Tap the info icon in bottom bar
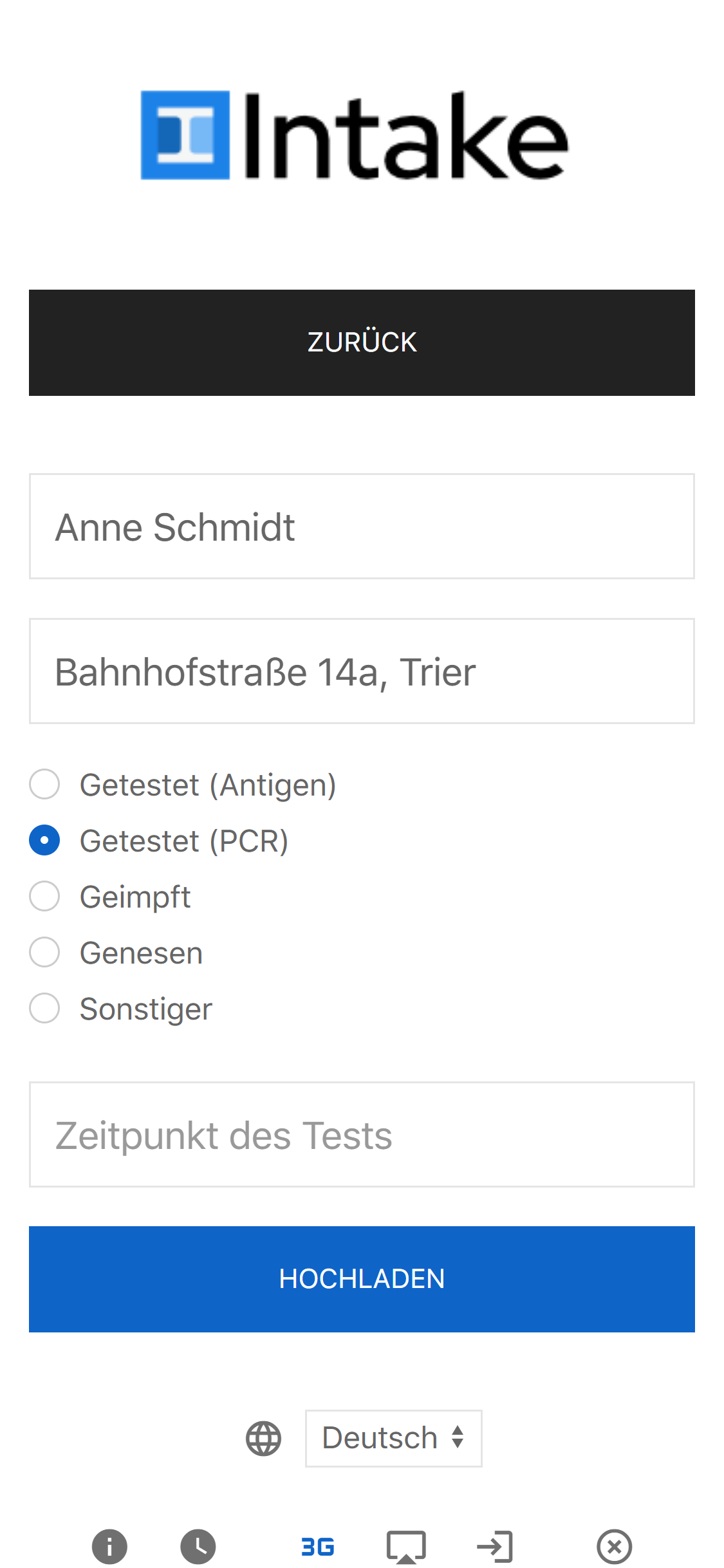The image size is (724, 1568). tap(109, 1545)
